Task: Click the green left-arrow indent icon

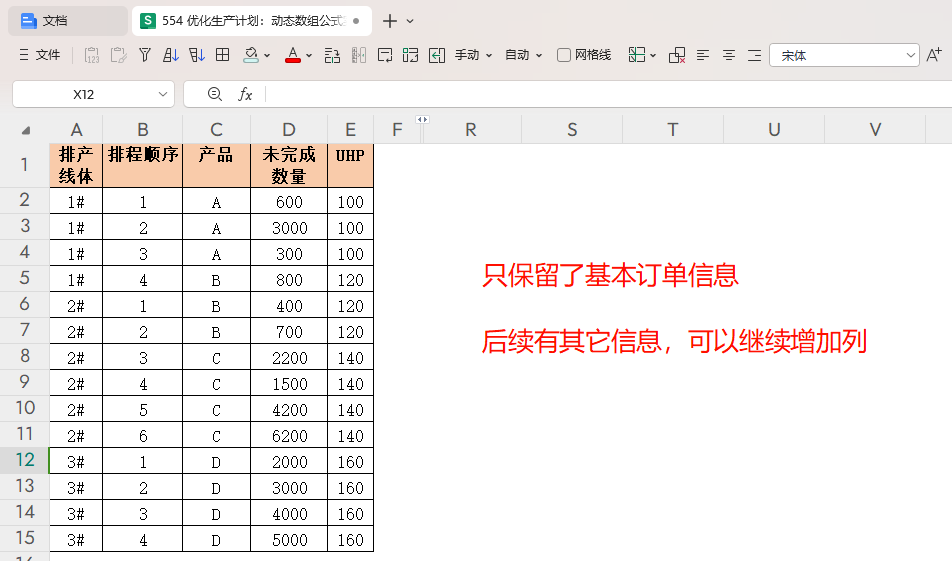Action: 437,55
